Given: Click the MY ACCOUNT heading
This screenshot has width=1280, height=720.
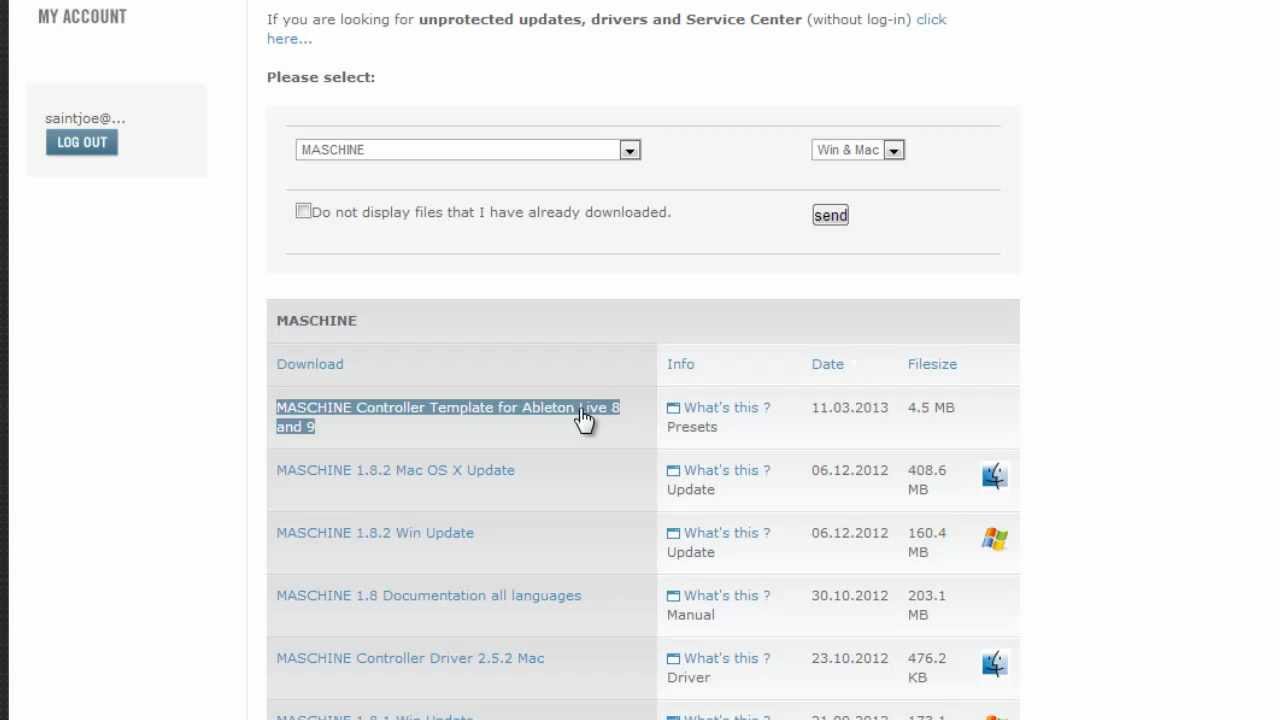Looking at the screenshot, I should (82, 16).
